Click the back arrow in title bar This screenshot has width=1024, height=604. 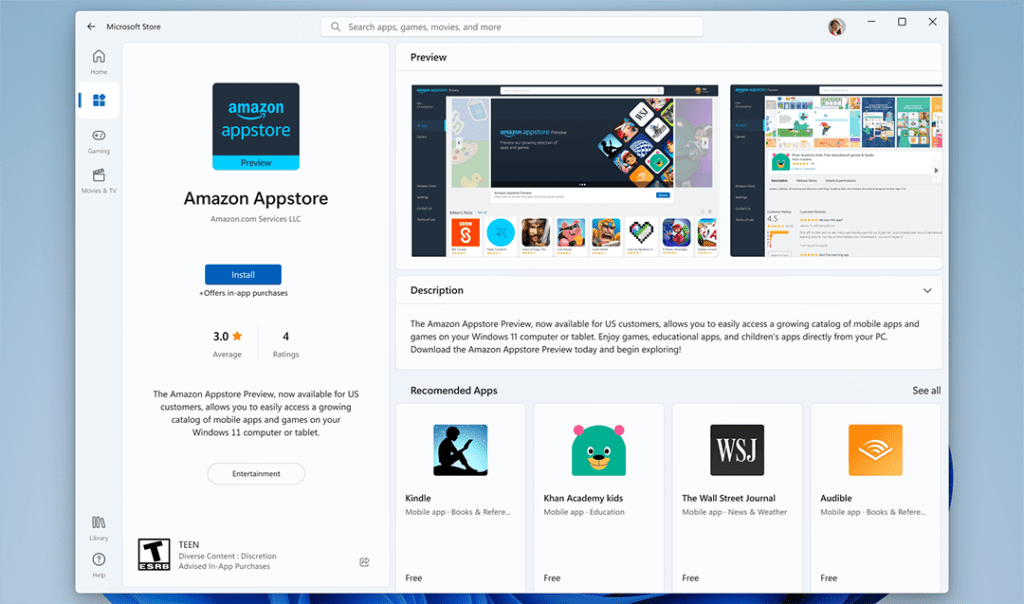[91, 27]
